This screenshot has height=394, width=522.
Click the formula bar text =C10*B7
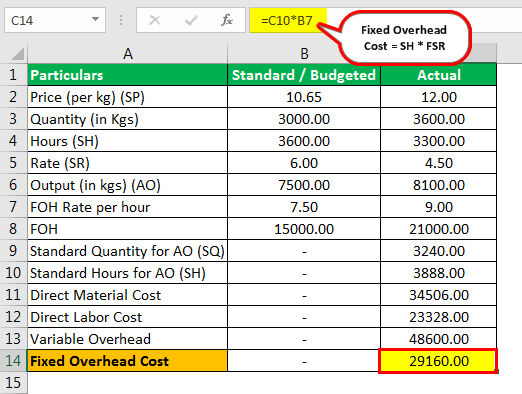tap(287, 21)
